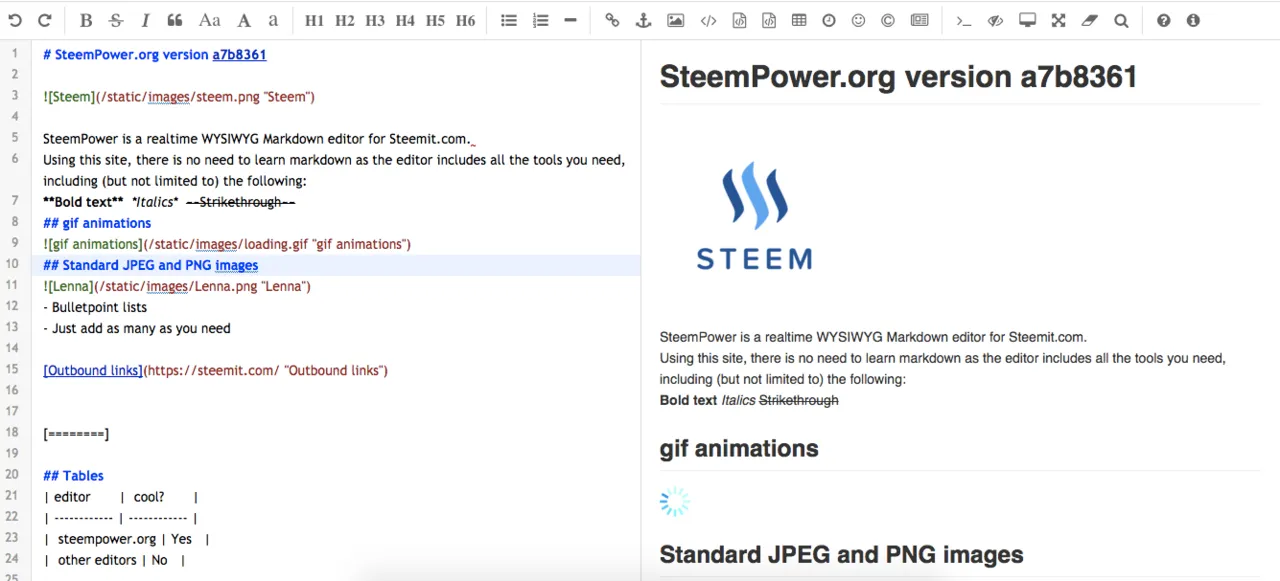Open search with the magnifying glass icon
1280x581 pixels.
tap(1121, 20)
